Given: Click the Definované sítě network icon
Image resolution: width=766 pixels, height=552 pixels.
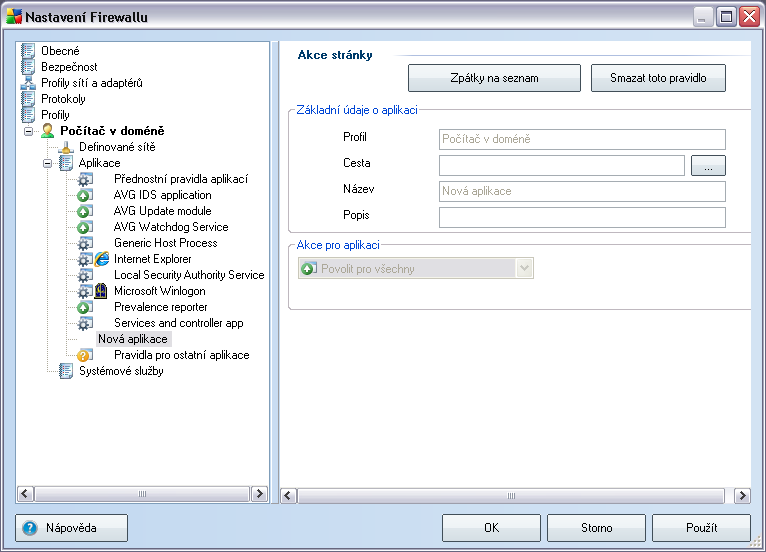Looking at the screenshot, I should click(x=66, y=147).
